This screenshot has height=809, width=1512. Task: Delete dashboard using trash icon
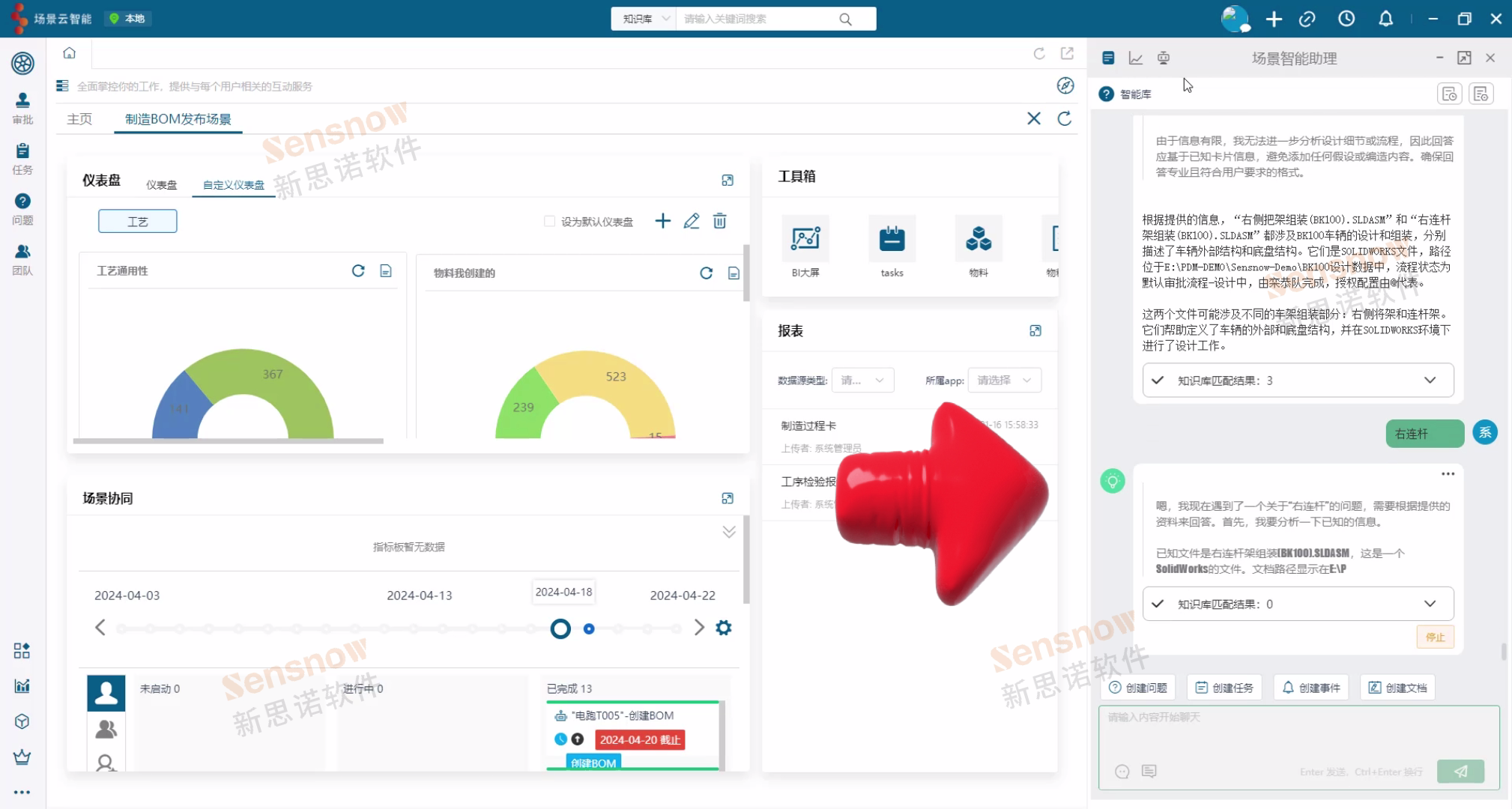click(719, 221)
